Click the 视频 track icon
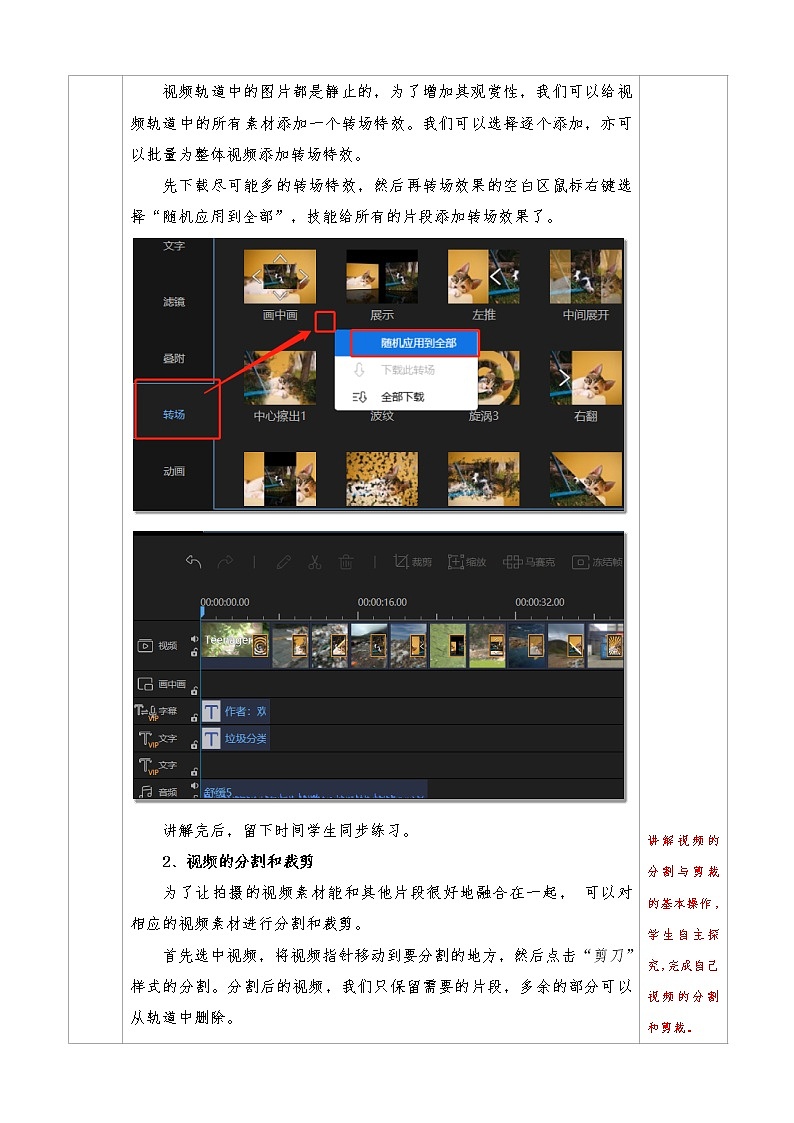 pos(145,645)
